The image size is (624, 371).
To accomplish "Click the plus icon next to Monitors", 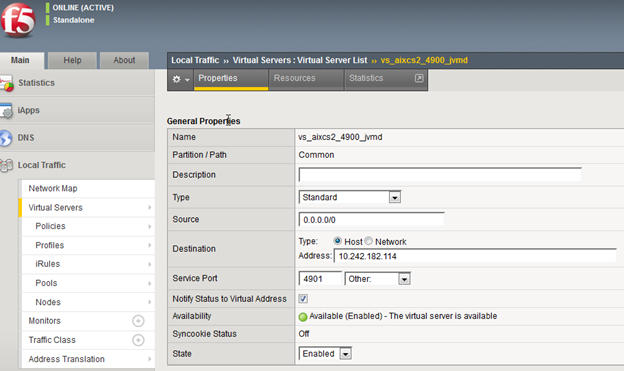I will click(138, 321).
